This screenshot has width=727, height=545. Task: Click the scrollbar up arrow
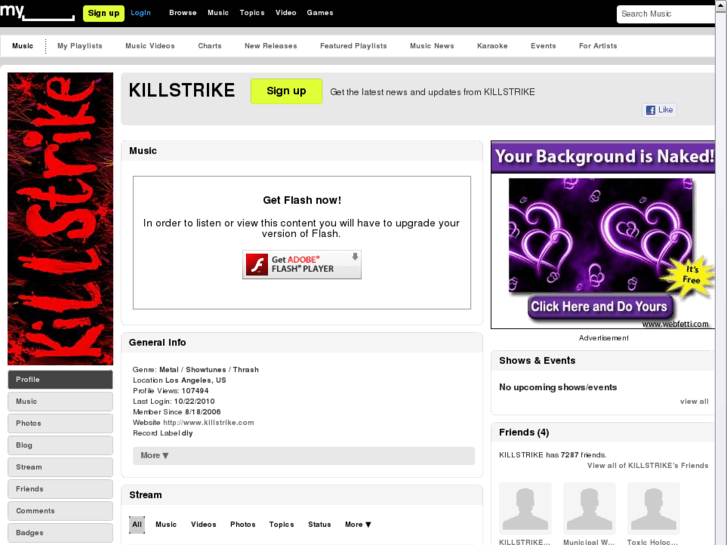(x=721, y=6)
